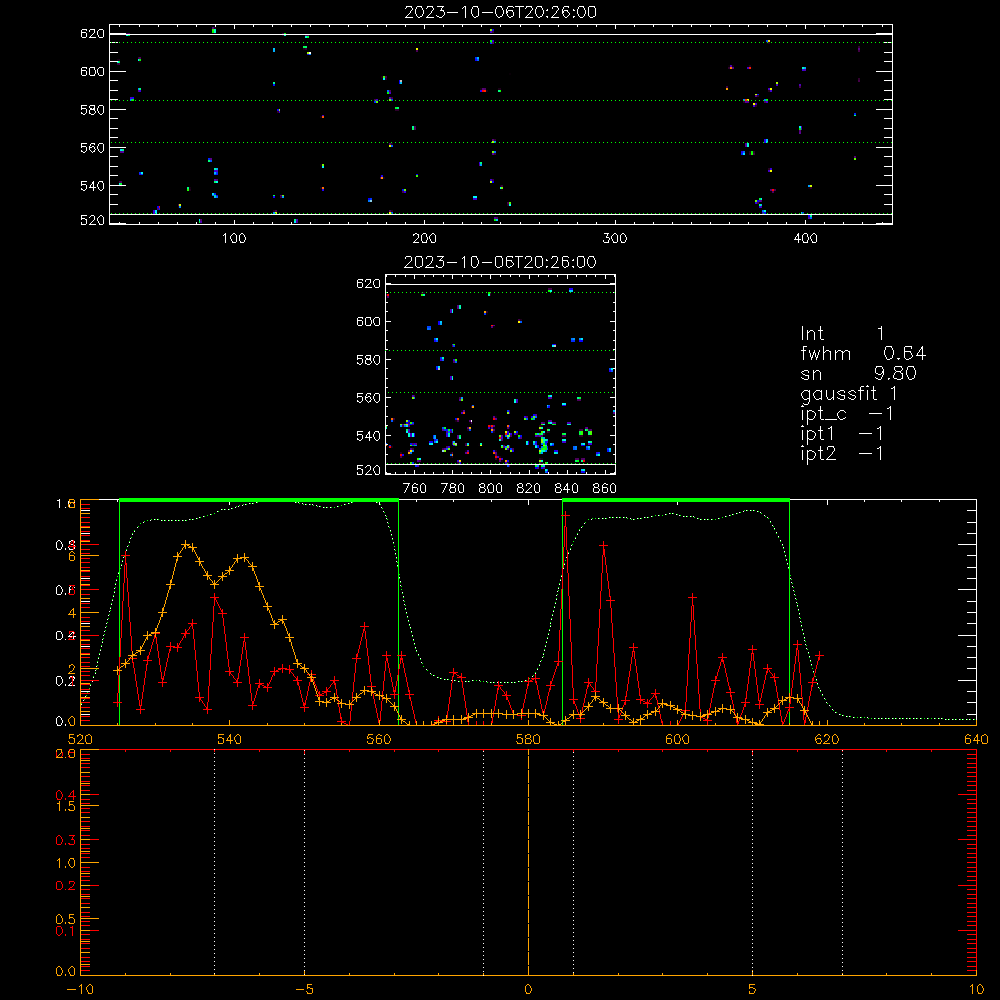Click orange y-axis label 1.5 on bottom plot

(x=66, y=806)
